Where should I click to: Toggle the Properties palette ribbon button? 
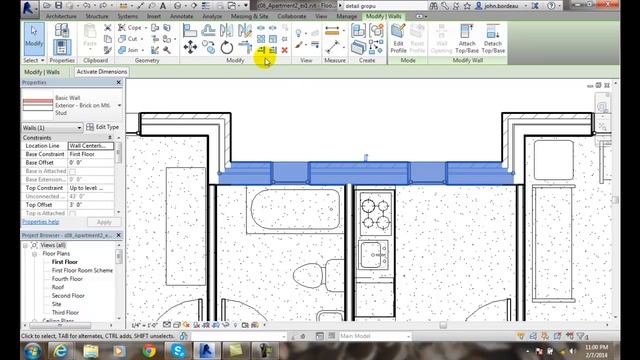coord(62,47)
